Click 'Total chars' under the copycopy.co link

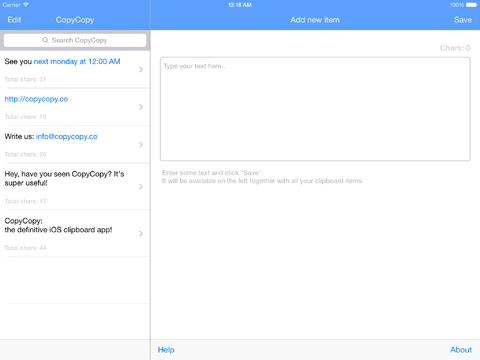coord(25,117)
